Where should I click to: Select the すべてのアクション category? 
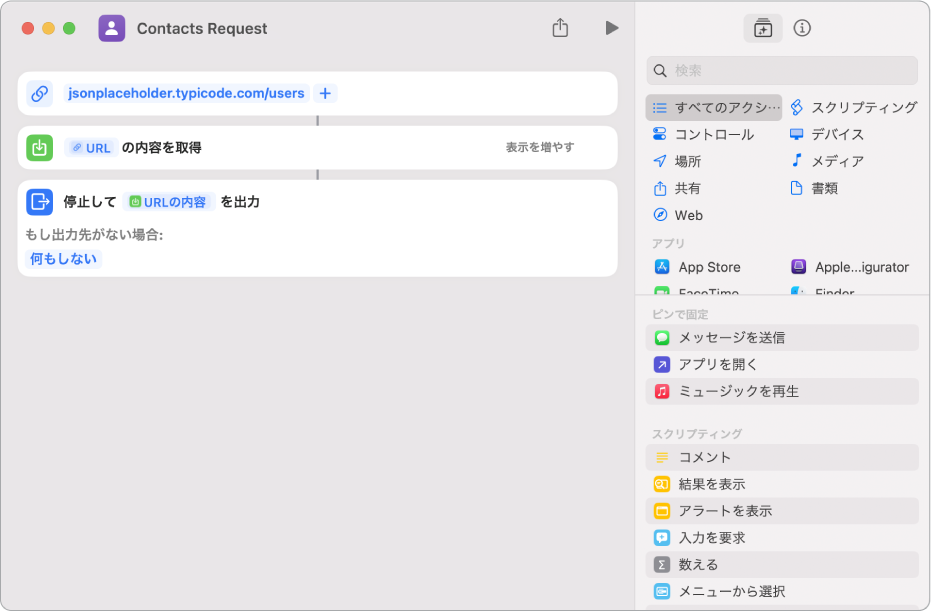pyautogui.click(x=714, y=107)
